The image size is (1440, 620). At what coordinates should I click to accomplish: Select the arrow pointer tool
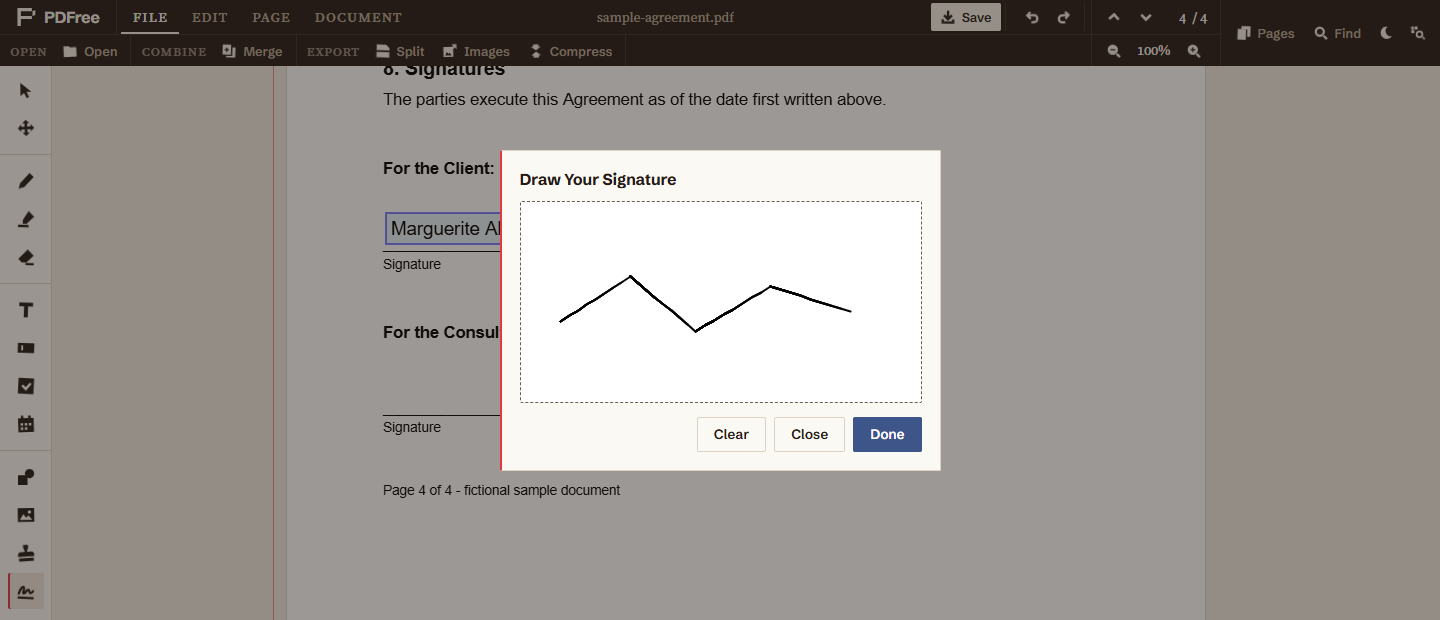coord(26,91)
